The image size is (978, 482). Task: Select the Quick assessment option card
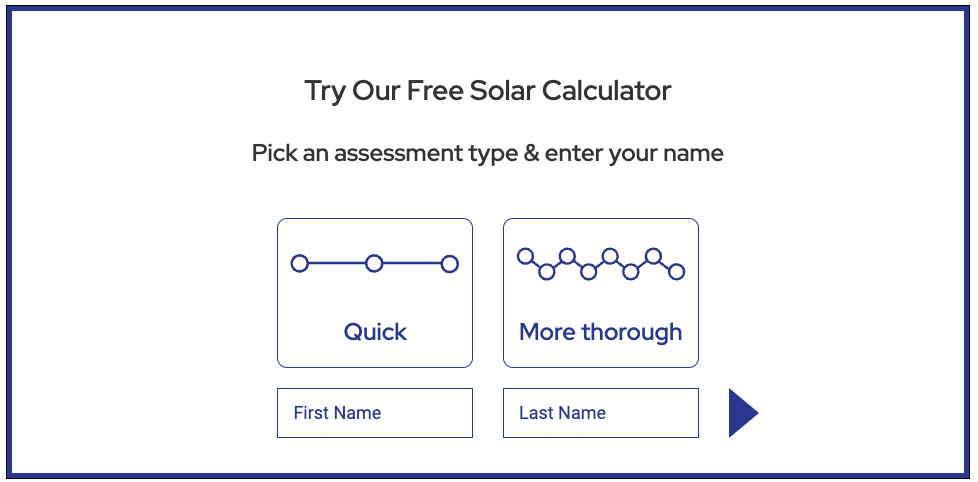(x=374, y=300)
